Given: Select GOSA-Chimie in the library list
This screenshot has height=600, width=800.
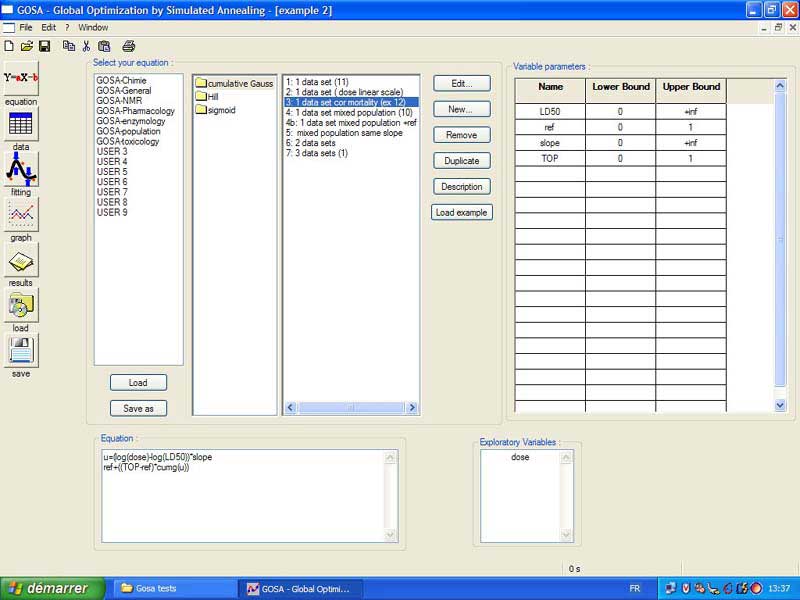Looking at the screenshot, I should (x=121, y=81).
